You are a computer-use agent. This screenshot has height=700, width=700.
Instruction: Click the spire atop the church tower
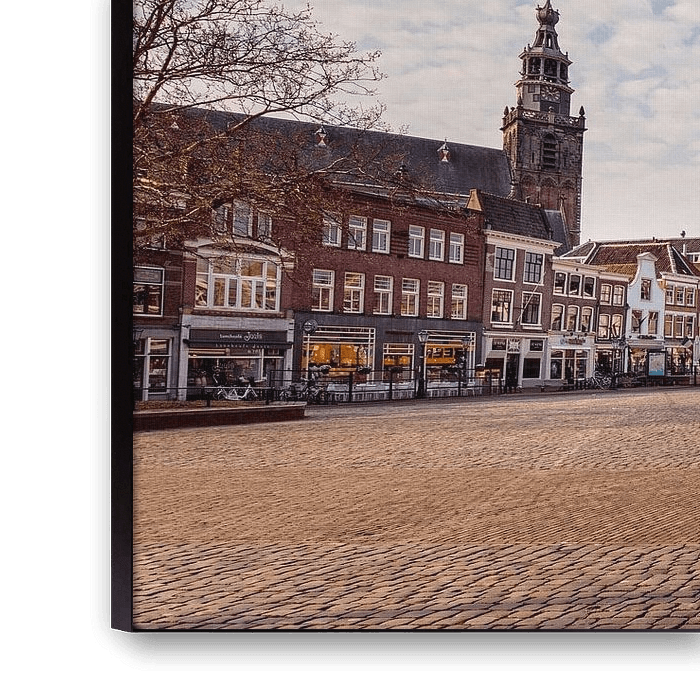[x=547, y=14]
